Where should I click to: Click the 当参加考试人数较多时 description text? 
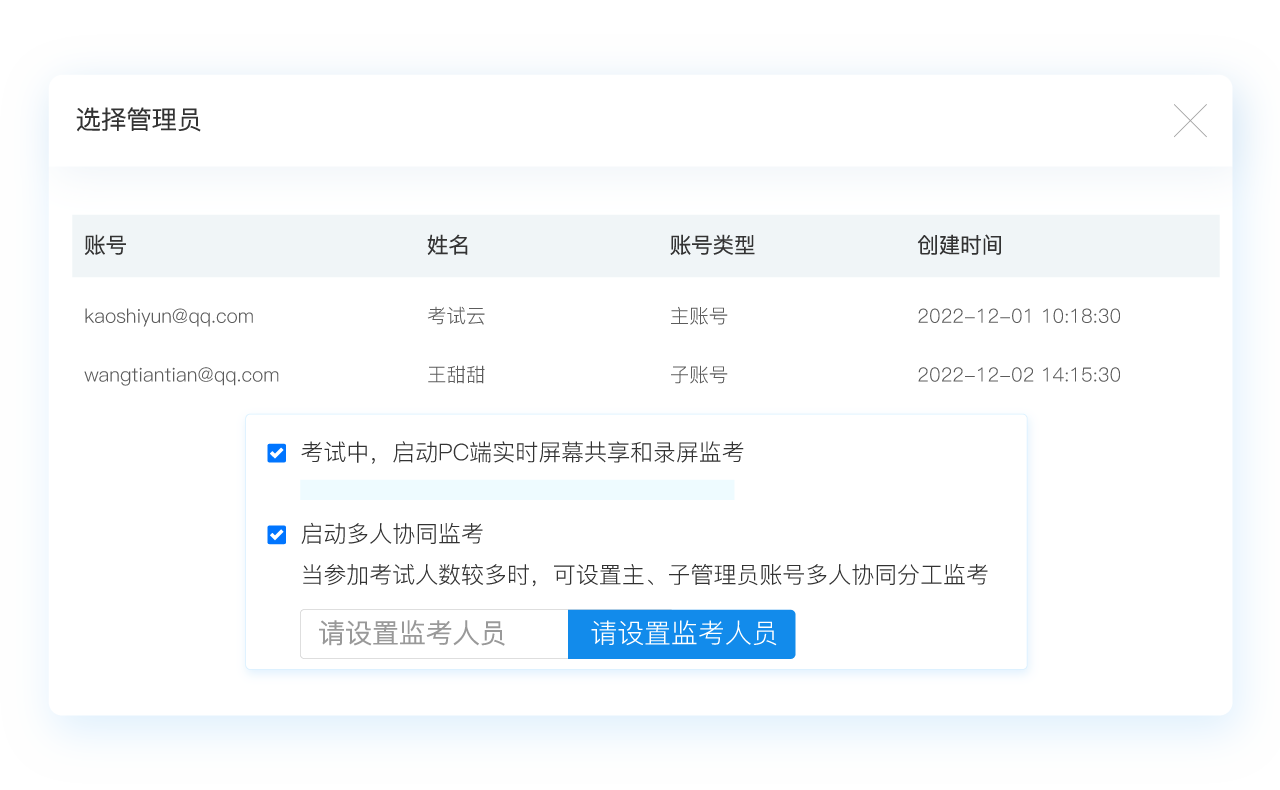[644, 576]
